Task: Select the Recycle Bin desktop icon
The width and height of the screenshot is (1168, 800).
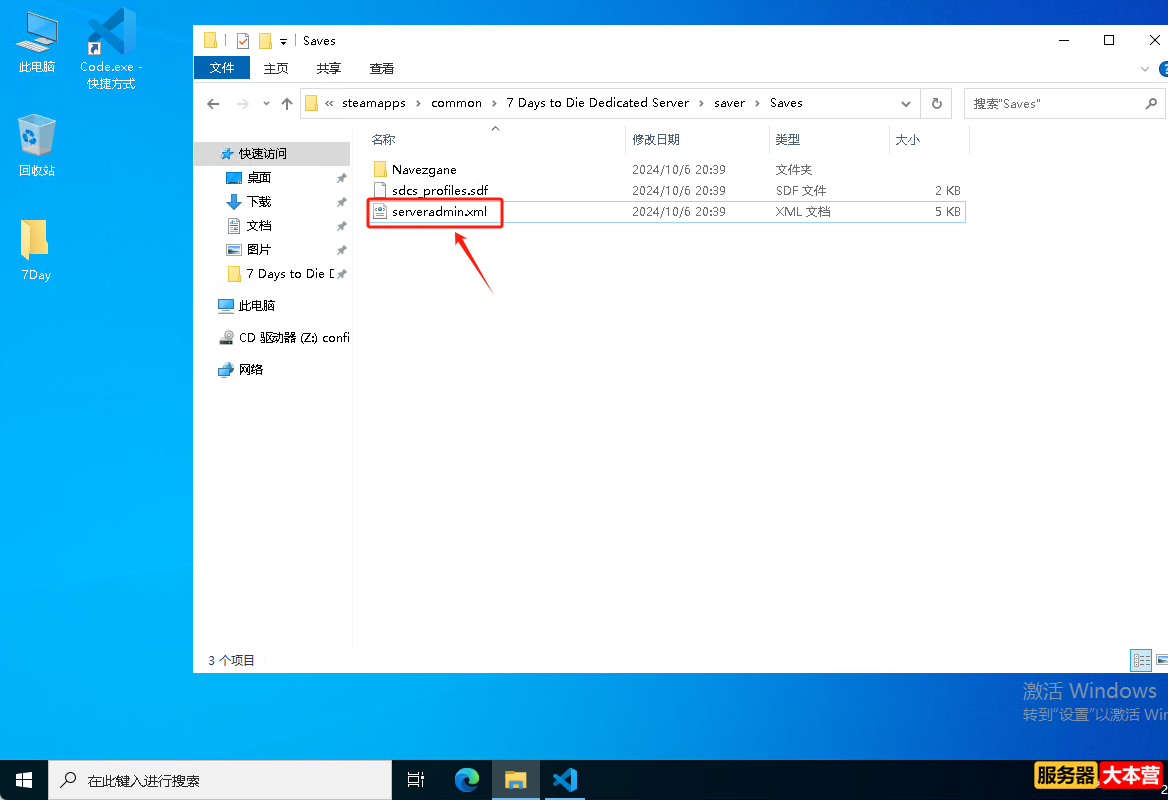Action: (36, 145)
